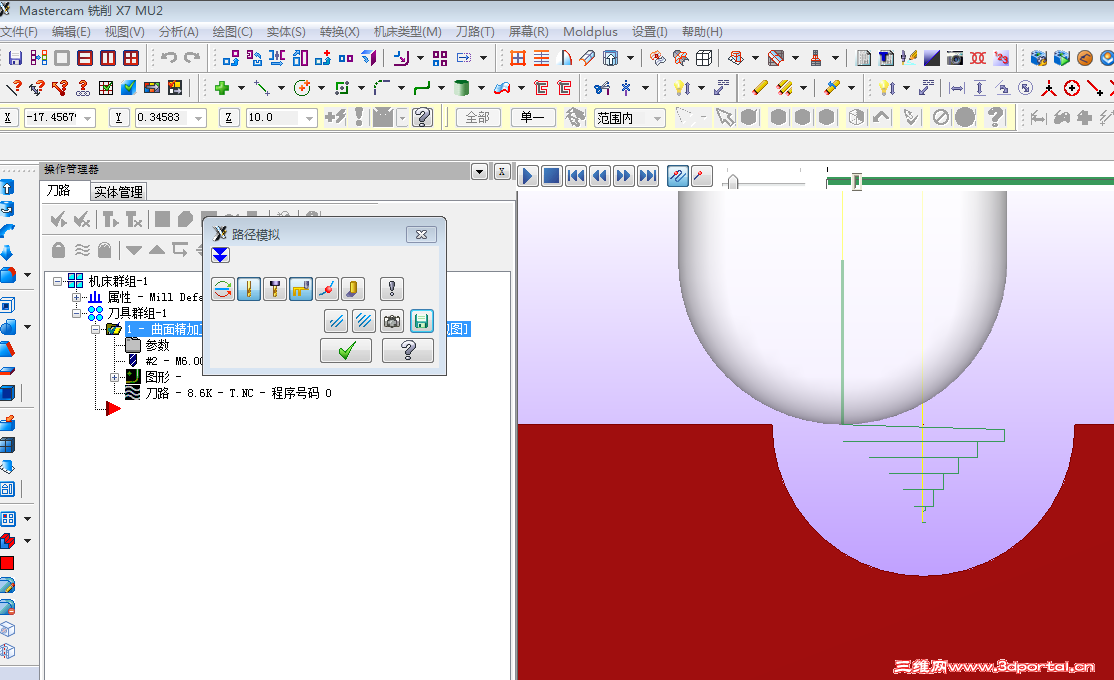
Task: Toggle endpoint markers on the toolpath
Action: click(x=327, y=288)
